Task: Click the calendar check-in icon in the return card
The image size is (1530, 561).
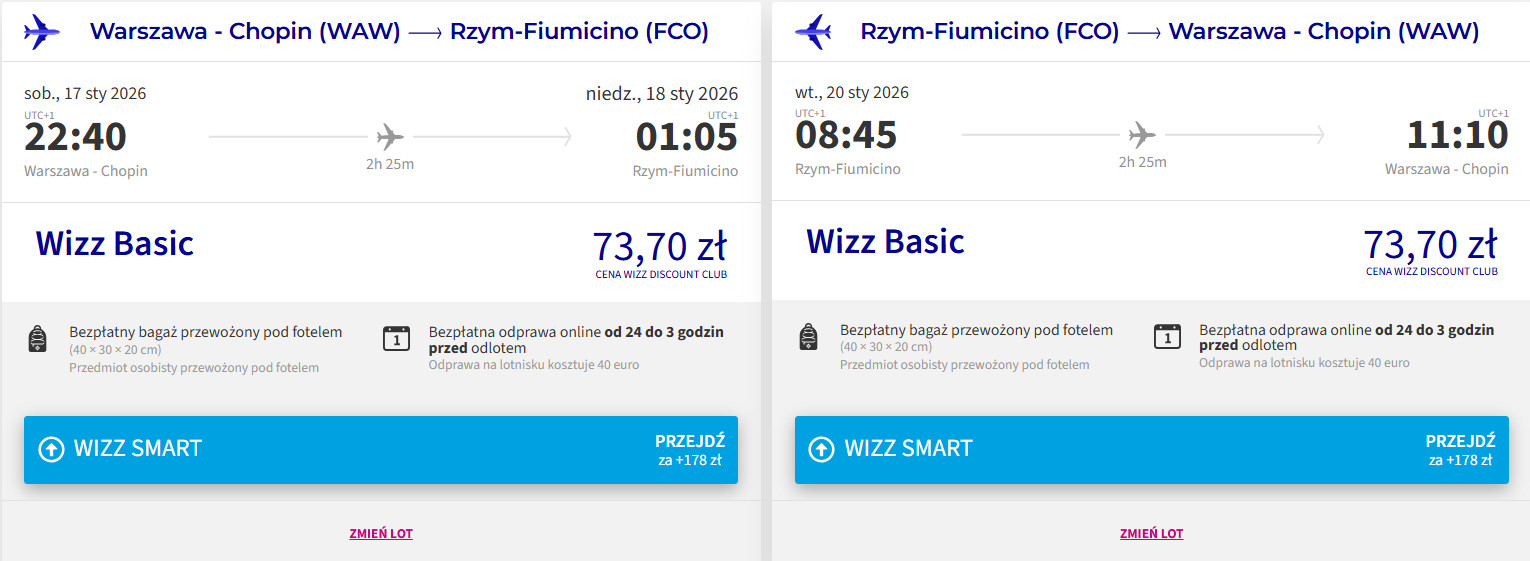Action: (x=1167, y=337)
